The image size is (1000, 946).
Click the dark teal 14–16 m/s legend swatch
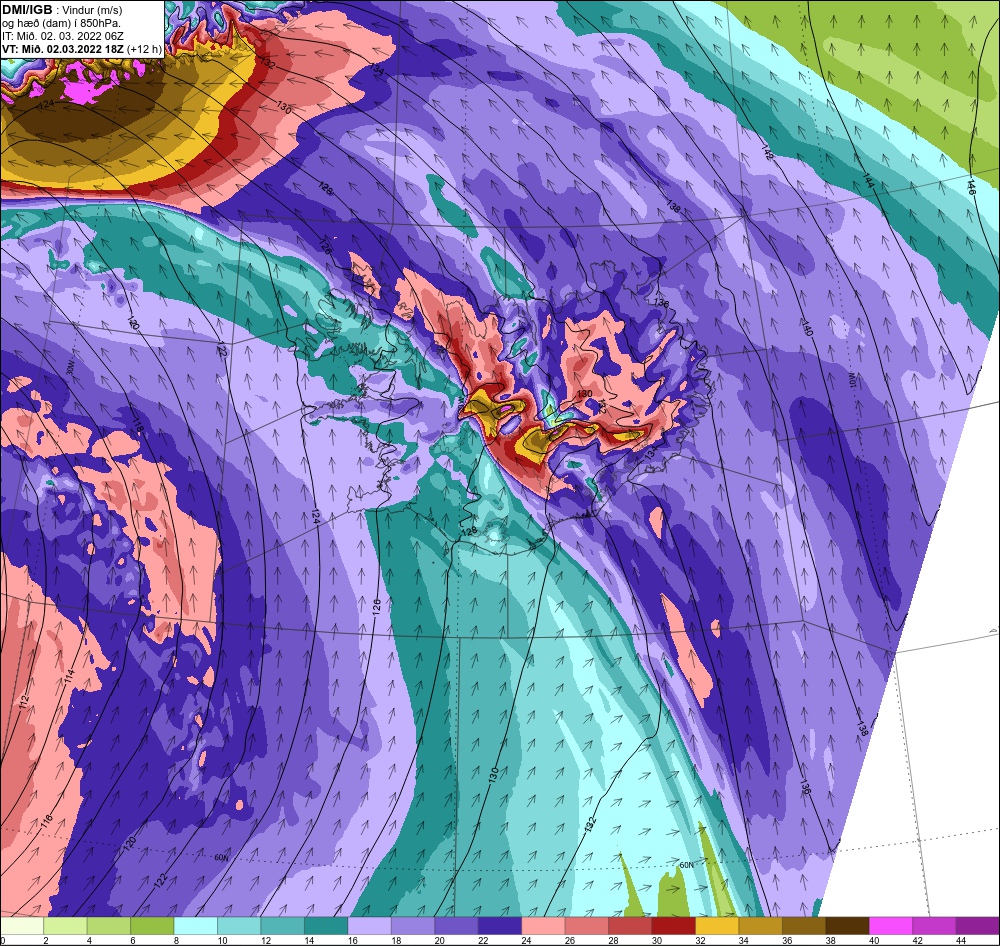click(326, 926)
